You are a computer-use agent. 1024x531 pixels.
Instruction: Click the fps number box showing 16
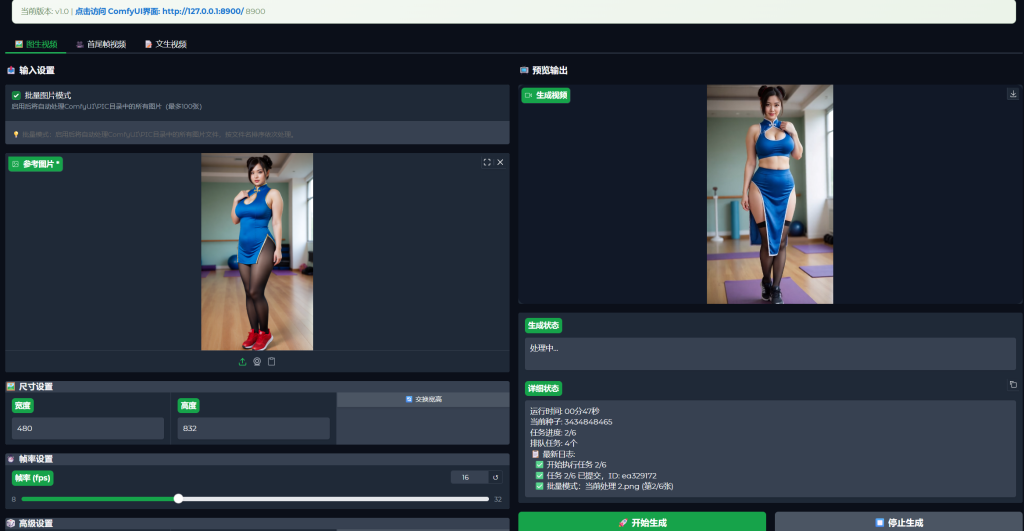click(469, 477)
